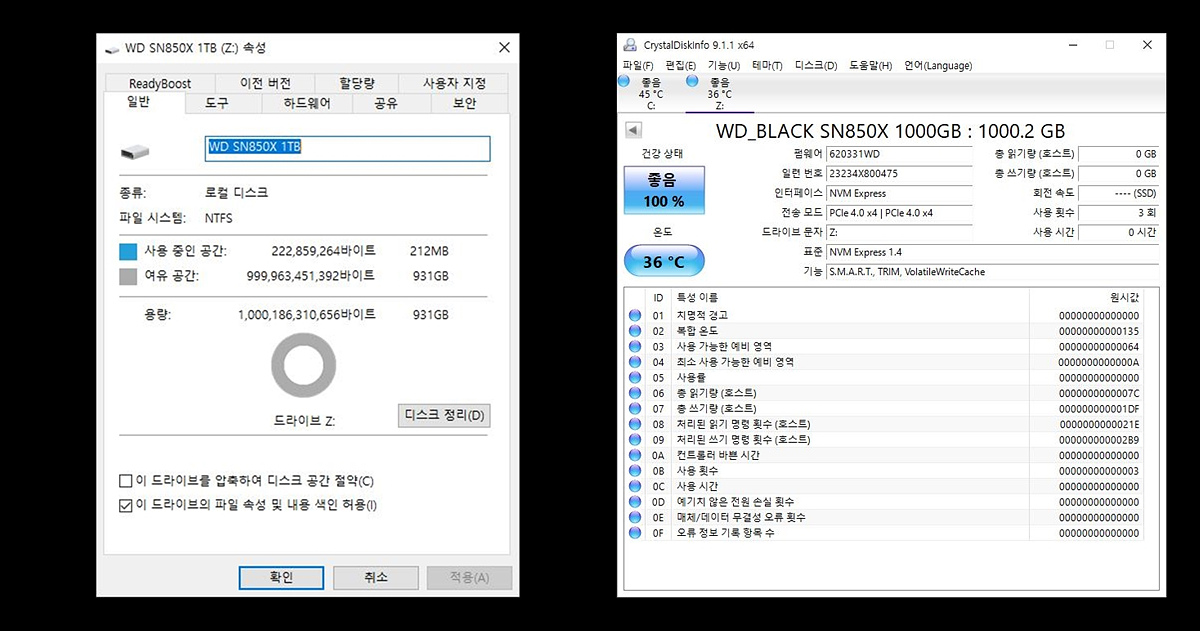1200x631 pixels.
Task: Click the drive name text field
Action: click(x=347, y=148)
